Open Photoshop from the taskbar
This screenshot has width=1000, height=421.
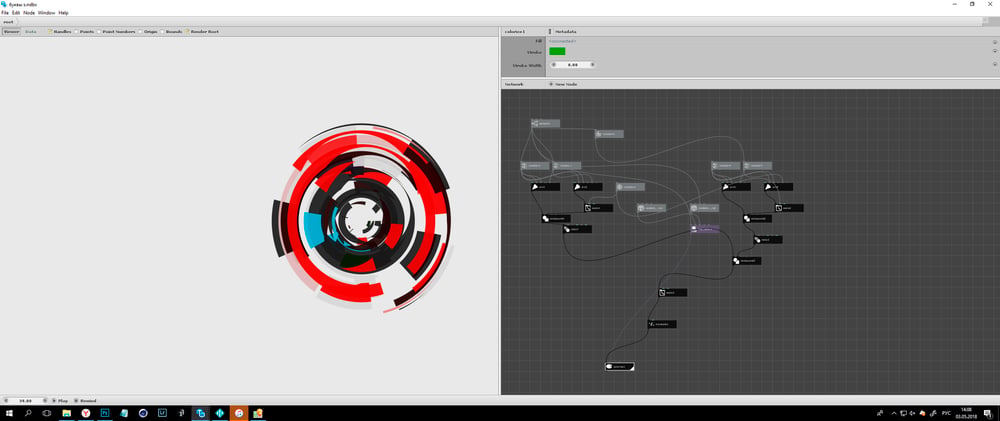click(105, 413)
